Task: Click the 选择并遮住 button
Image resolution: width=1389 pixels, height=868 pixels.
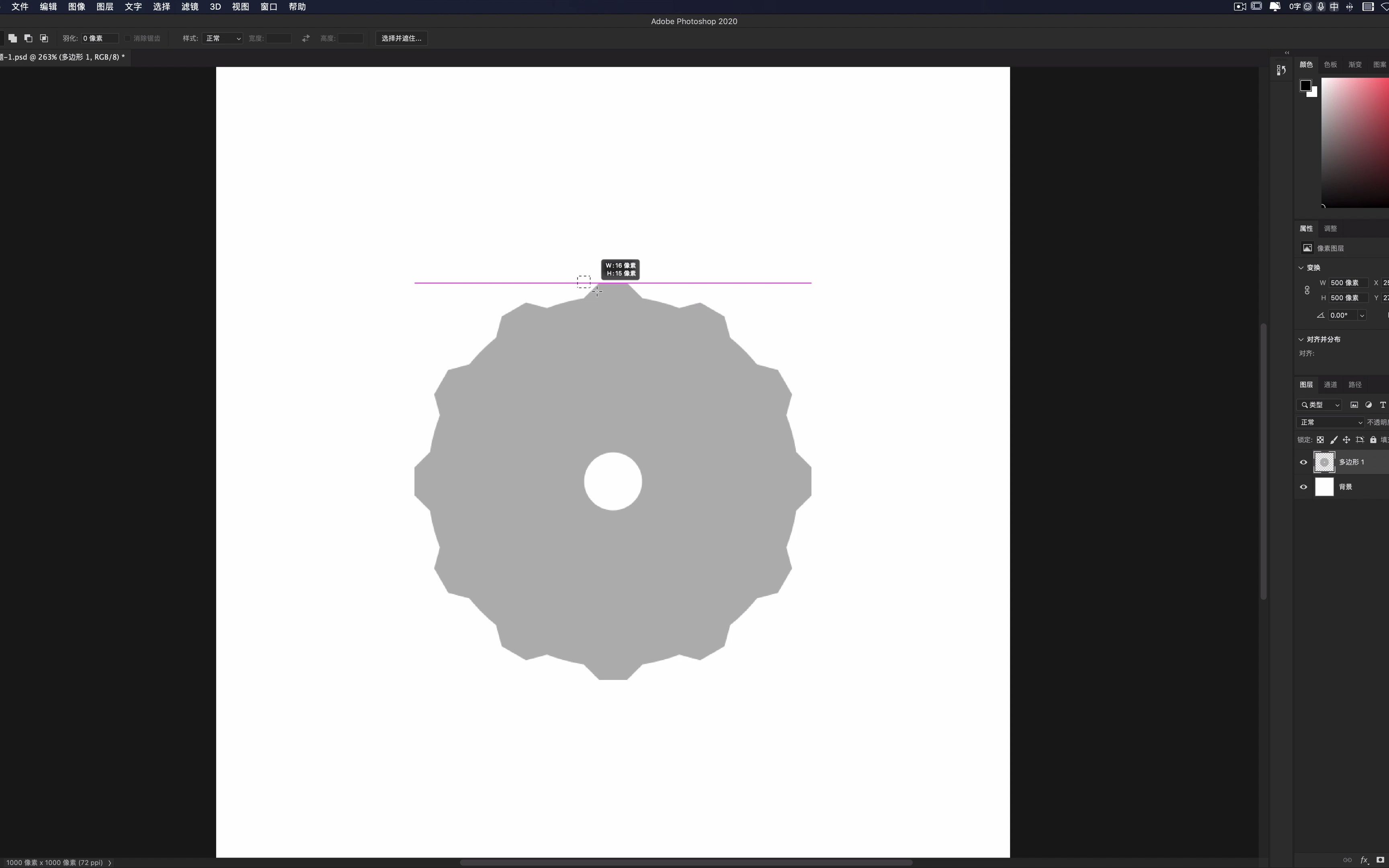Action: [x=401, y=39]
